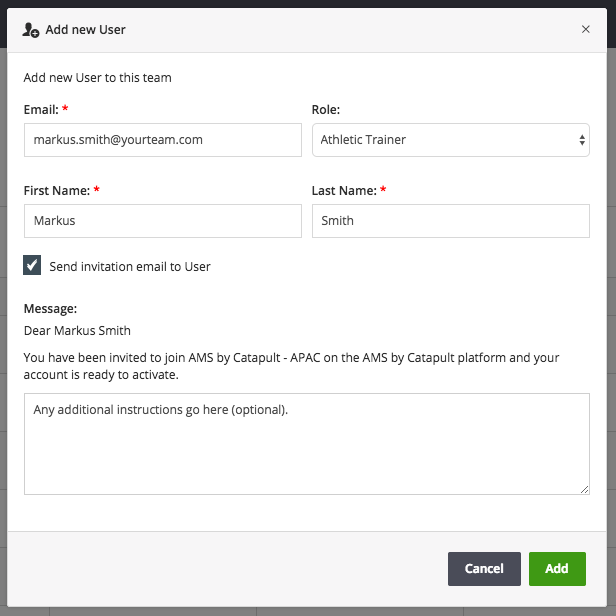Click the red asterisk beside First Name
The width and height of the screenshot is (616, 616).
click(x=97, y=190)
